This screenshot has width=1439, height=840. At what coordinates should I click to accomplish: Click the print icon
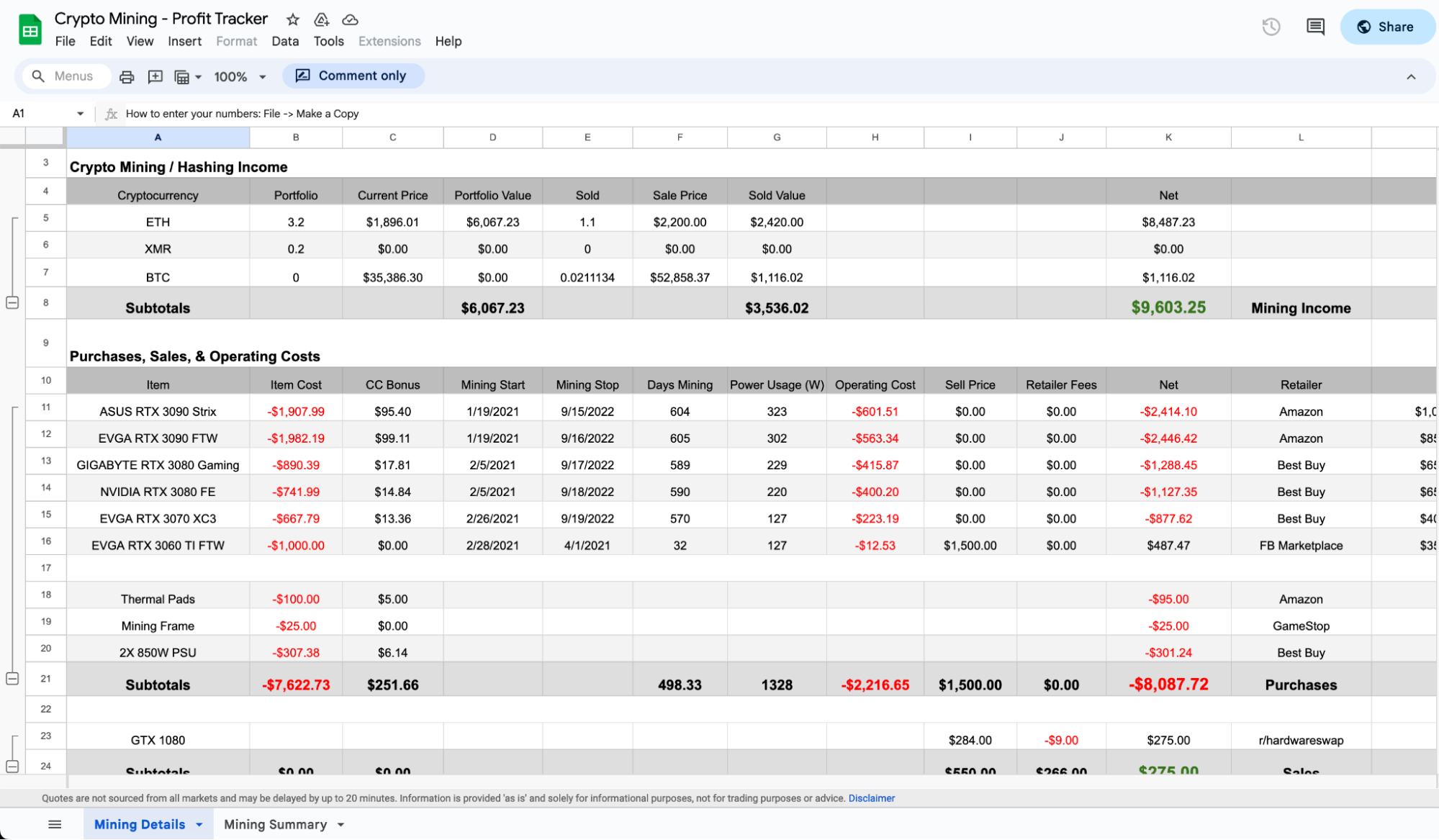pos(127,76)
